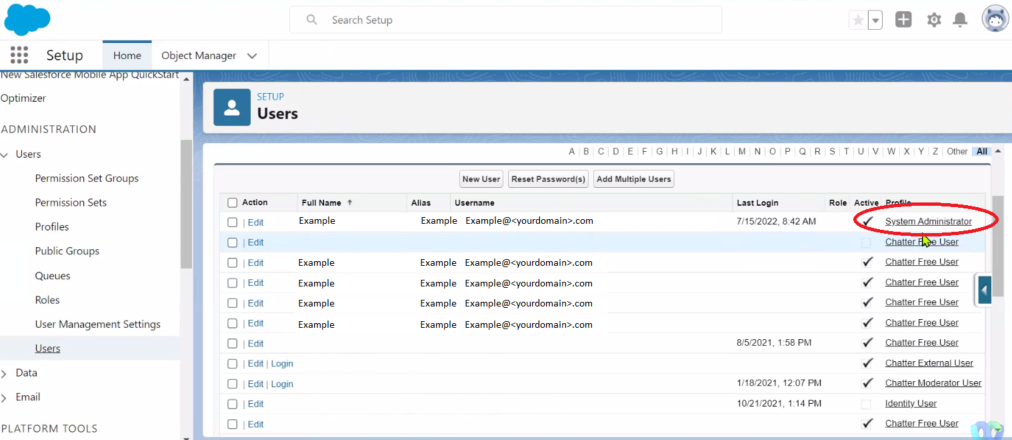Check the Identity User row checkbox
The image size is (1012, 440).
[x=233, y=404]
